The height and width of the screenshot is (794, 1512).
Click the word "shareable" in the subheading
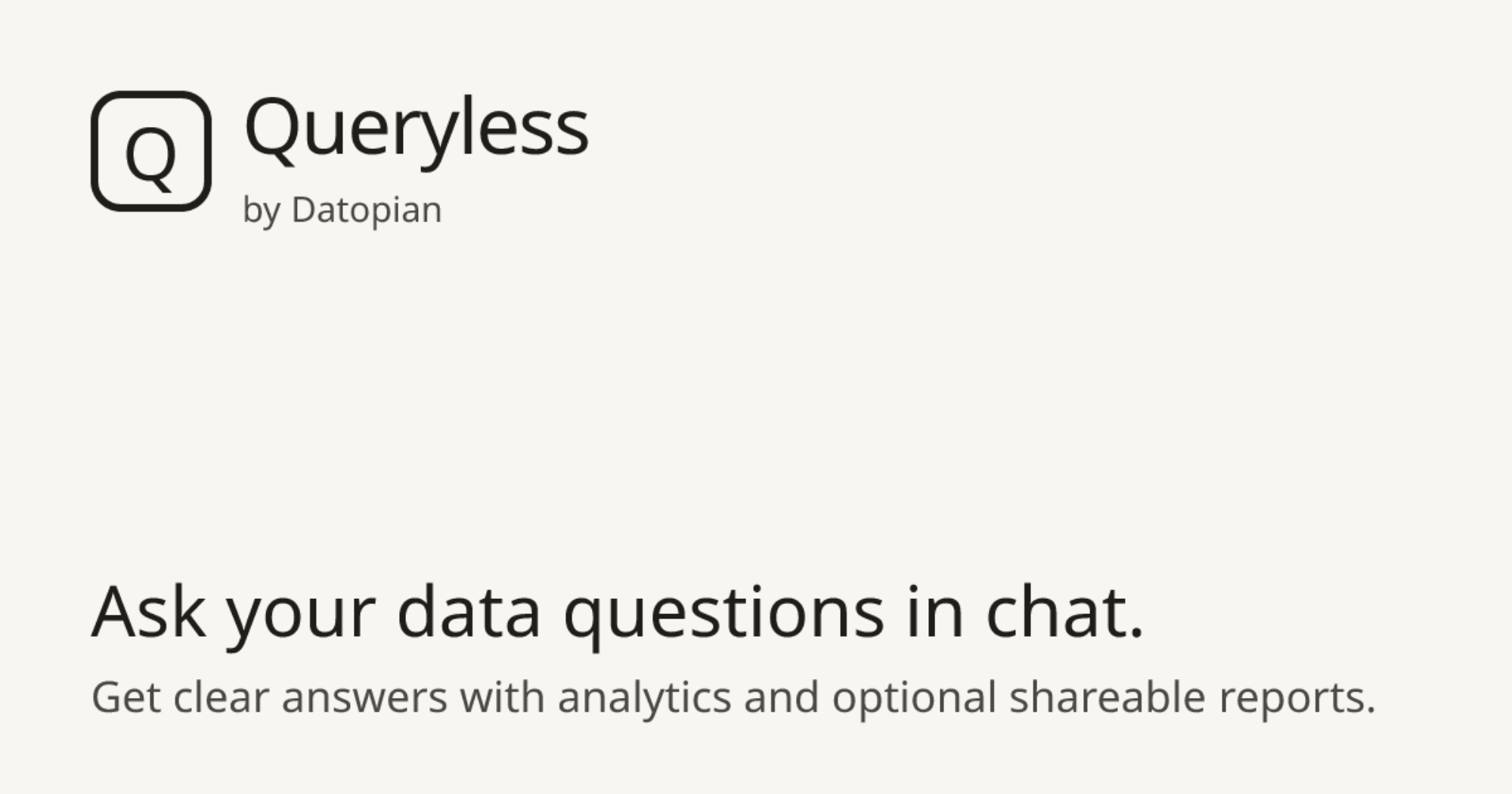pos(1107,696)
